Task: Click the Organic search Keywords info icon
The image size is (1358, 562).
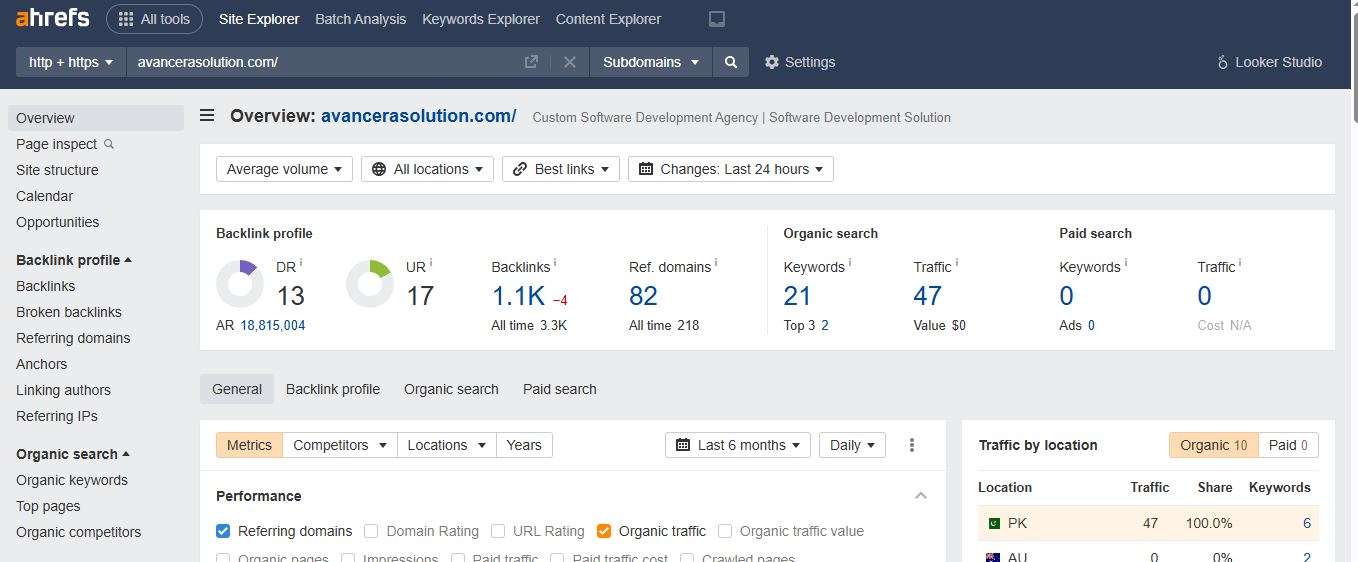Action: coord(850,263)
